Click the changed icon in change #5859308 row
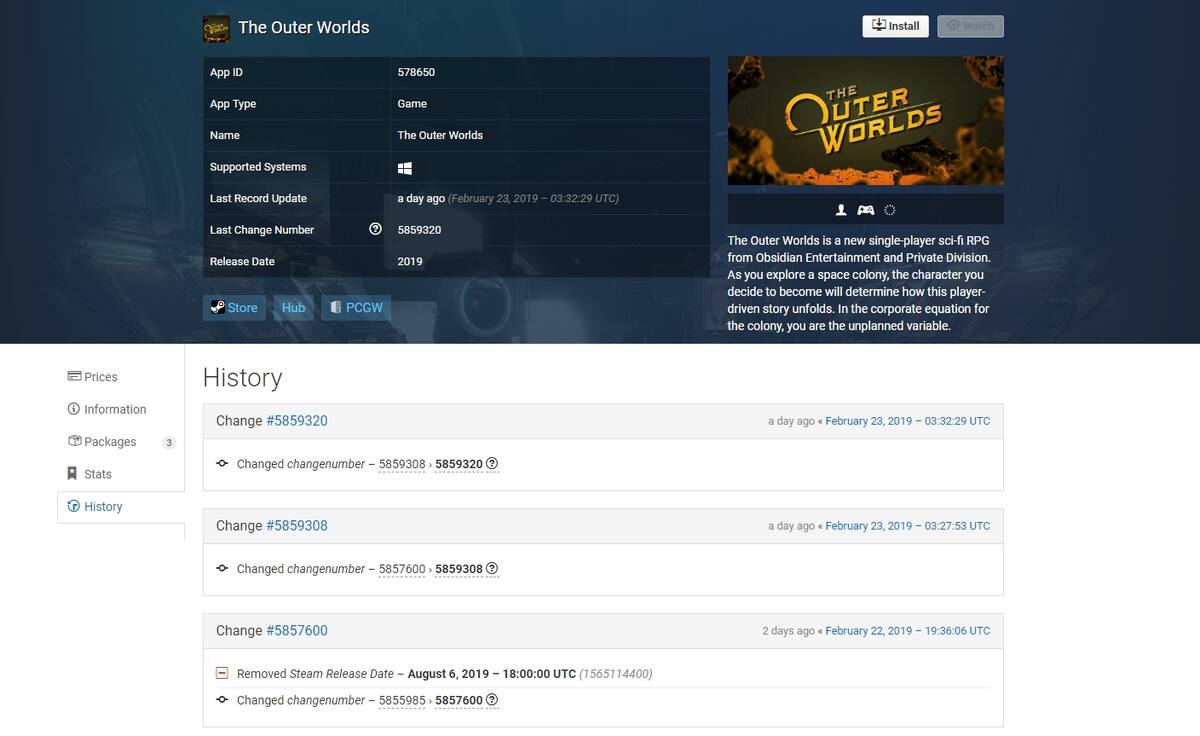The width and height of the screenshot is (1200, 736). (222, 569)
